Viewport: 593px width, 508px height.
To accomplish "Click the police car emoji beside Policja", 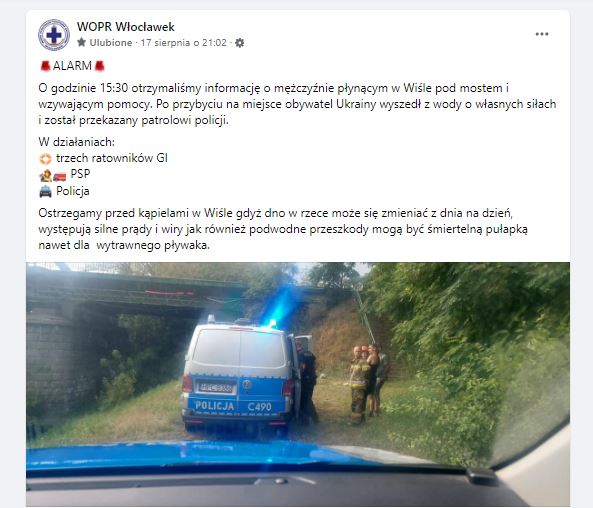I will point(45,191).
